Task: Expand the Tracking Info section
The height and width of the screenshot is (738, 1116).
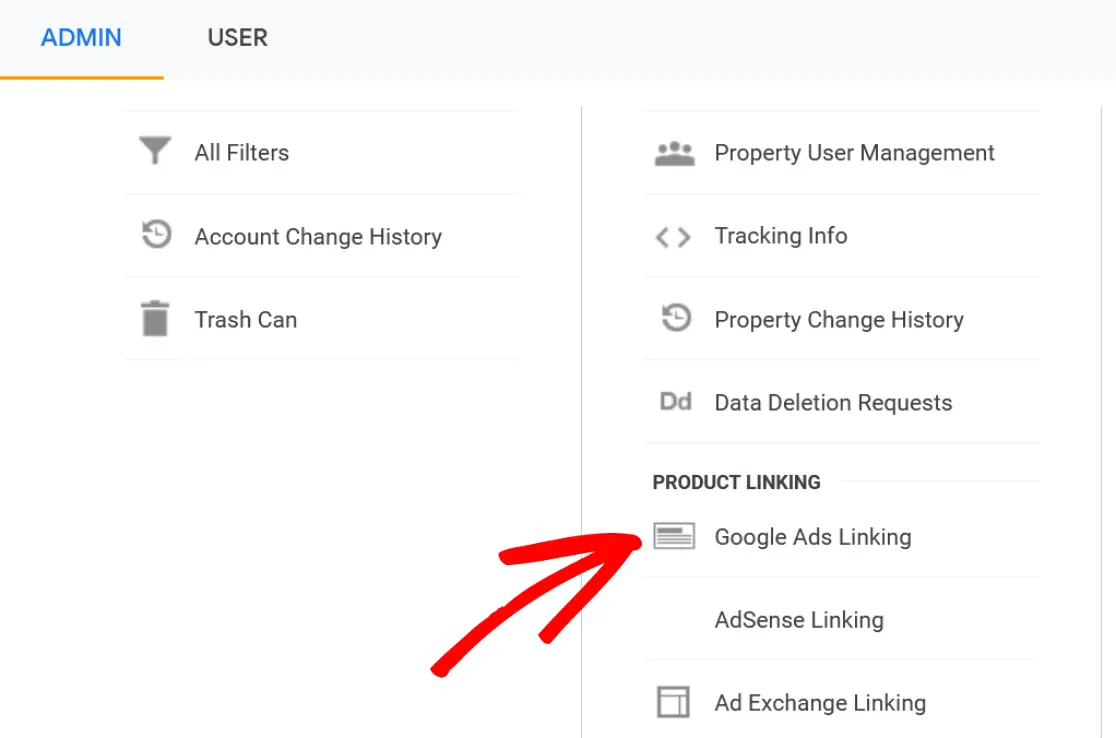Action: coord(781,236)
